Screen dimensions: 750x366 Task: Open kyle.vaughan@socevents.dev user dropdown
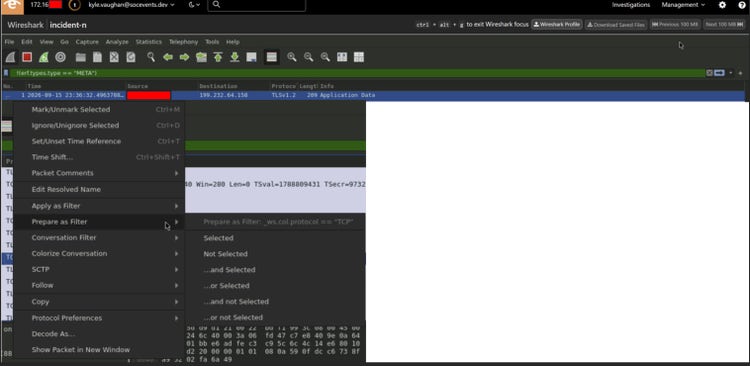[132, 5]
